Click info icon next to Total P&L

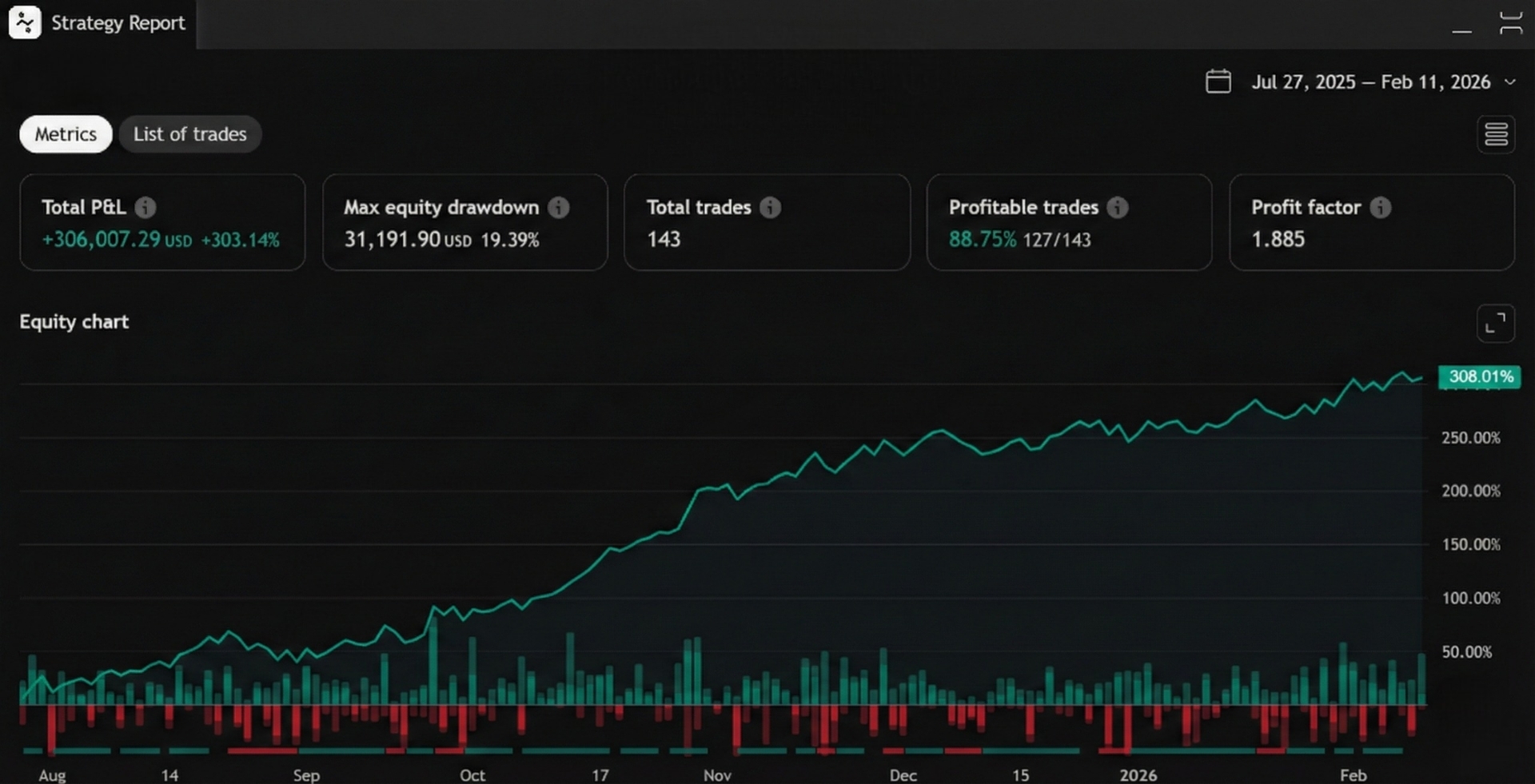[x=145, y=208]
